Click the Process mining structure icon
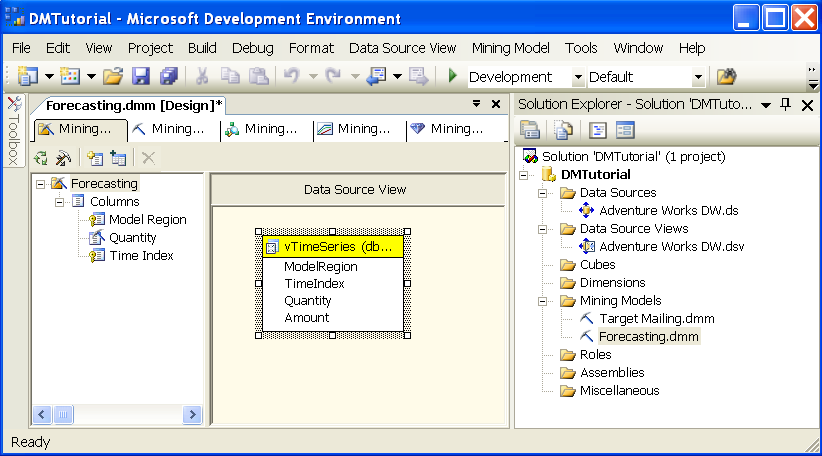Screen dimensions: 822x456 [x=41, y=158]
